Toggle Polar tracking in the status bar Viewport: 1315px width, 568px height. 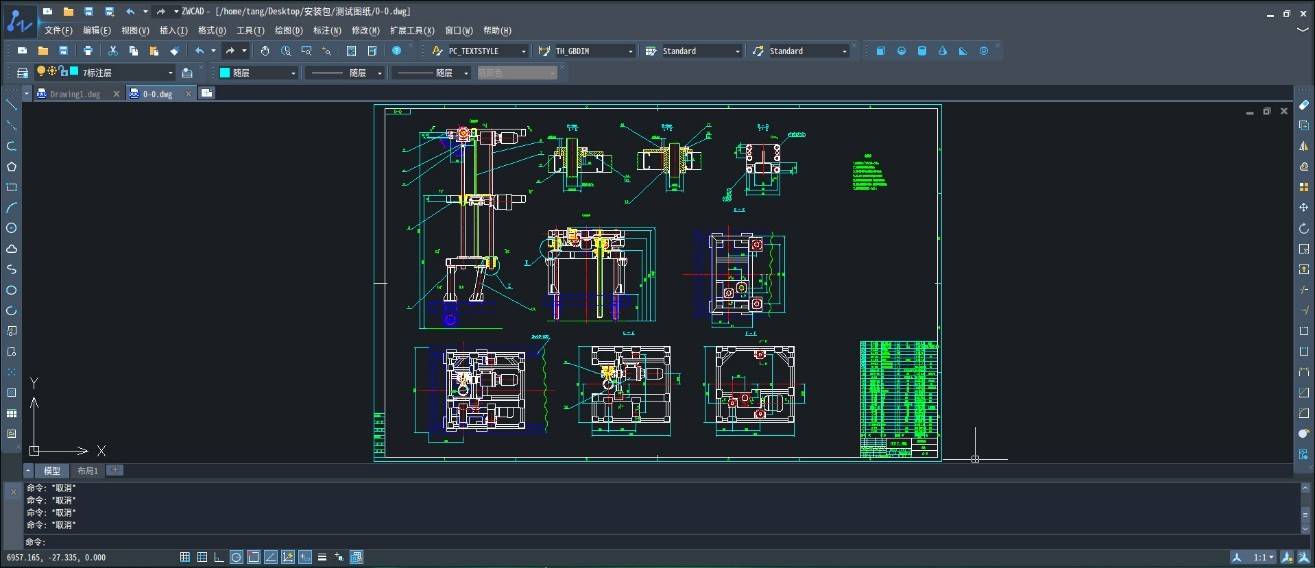[x=236, y=557]
